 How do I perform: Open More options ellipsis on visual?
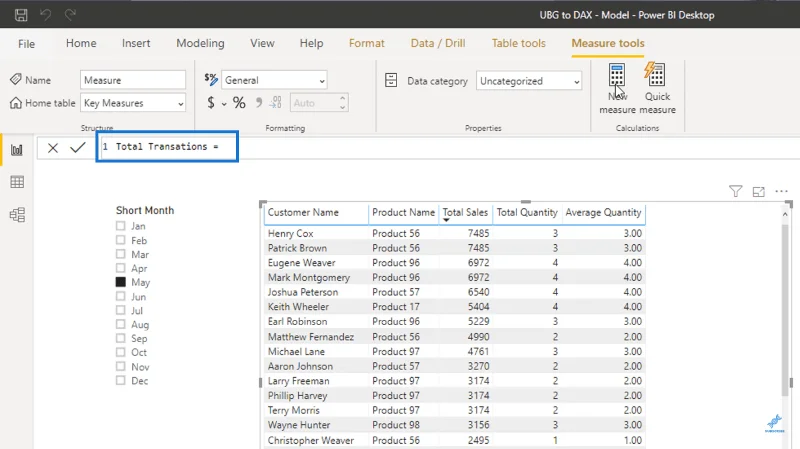(x=781, y=191)
